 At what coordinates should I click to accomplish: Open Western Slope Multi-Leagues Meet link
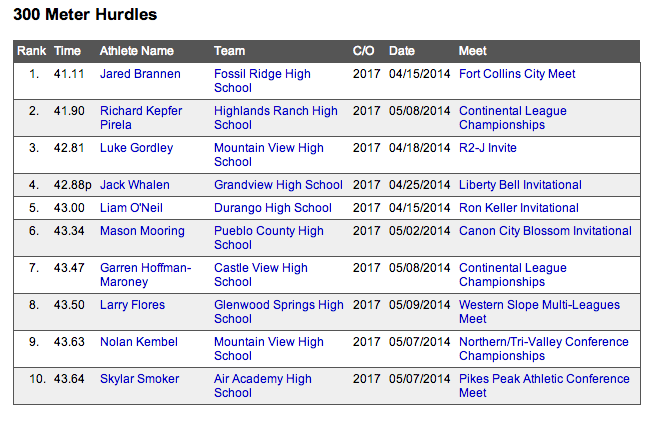tap(539, 312)
